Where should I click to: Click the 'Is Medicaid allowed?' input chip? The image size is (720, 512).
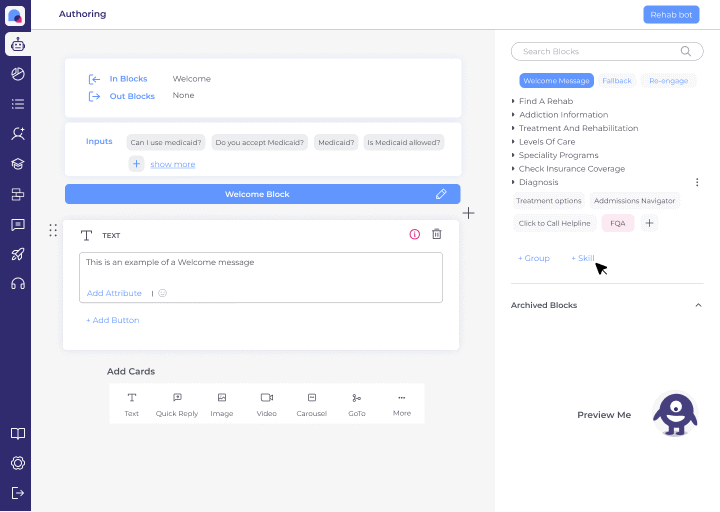(x=404, y=142)
